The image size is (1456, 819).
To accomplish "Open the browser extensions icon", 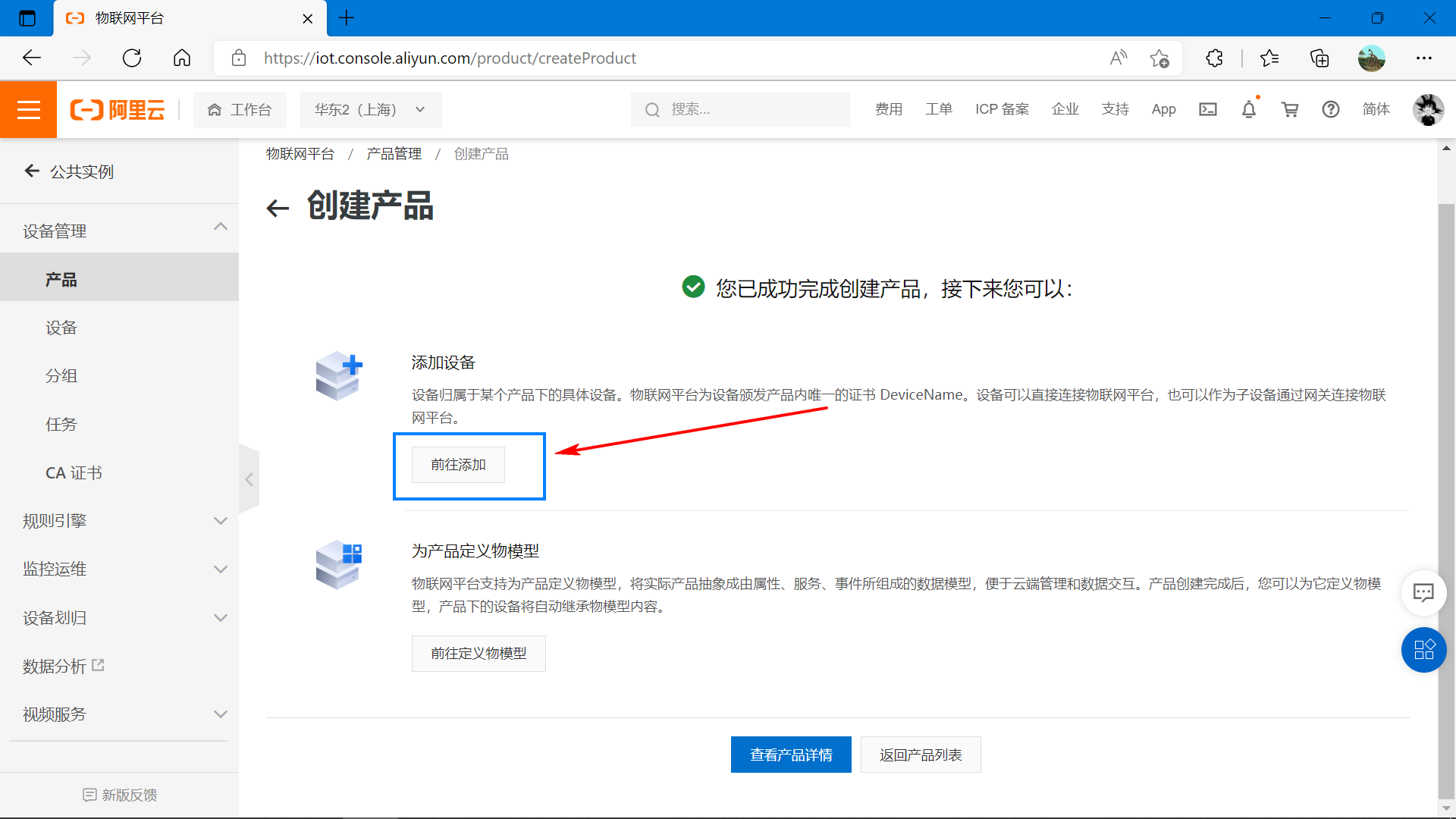I will (1214, 58).
